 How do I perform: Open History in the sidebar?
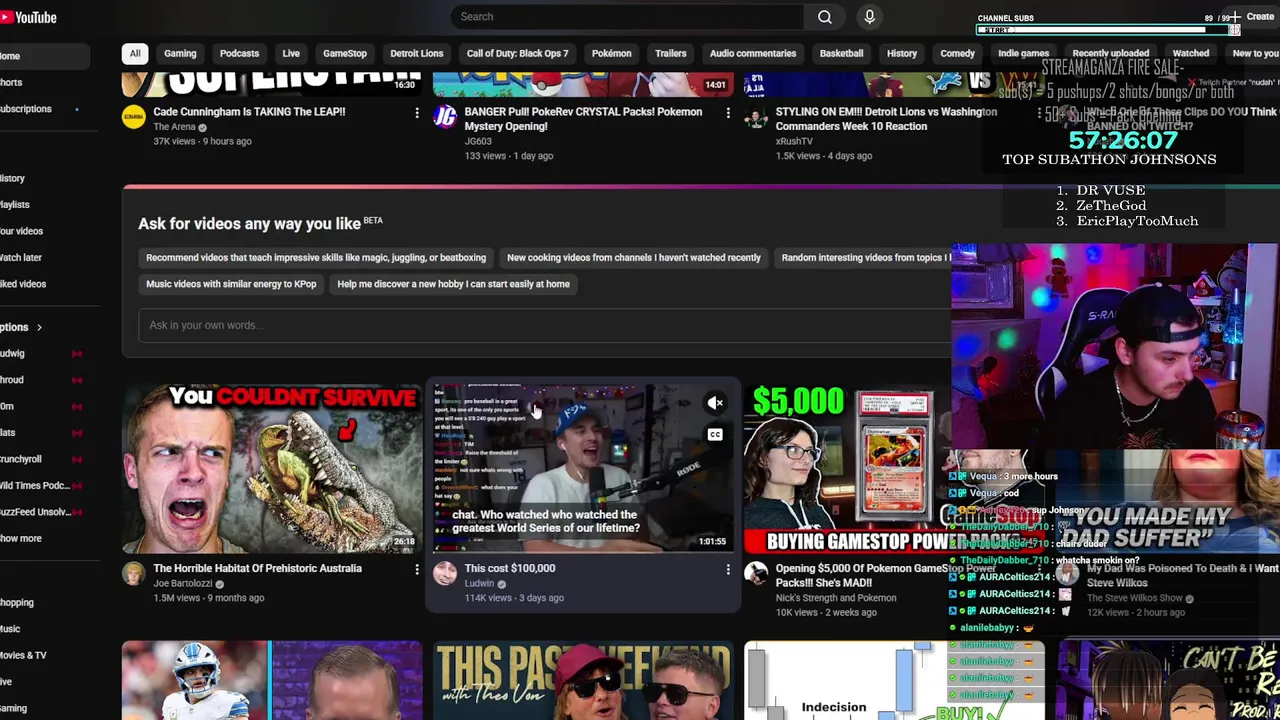point(12,178)
